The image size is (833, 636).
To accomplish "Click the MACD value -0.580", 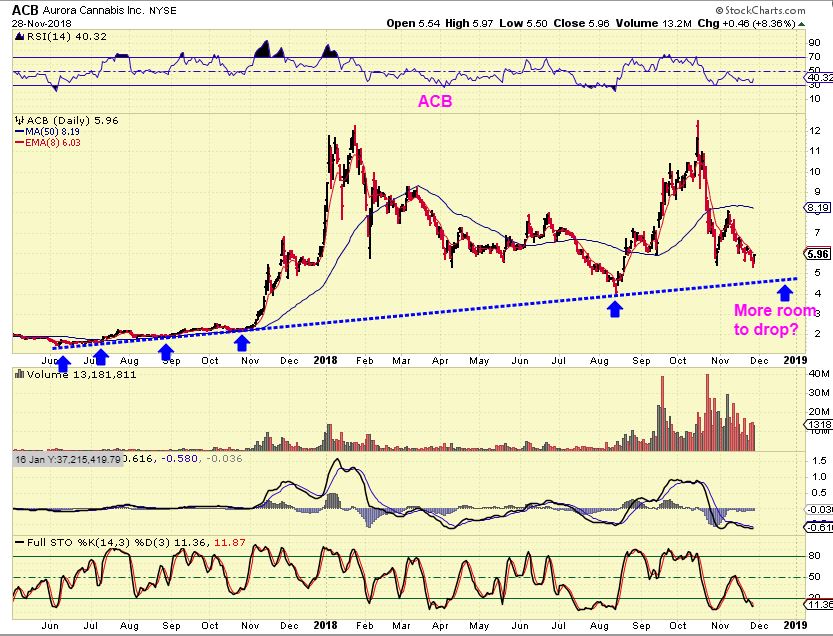I will point(180,458).
